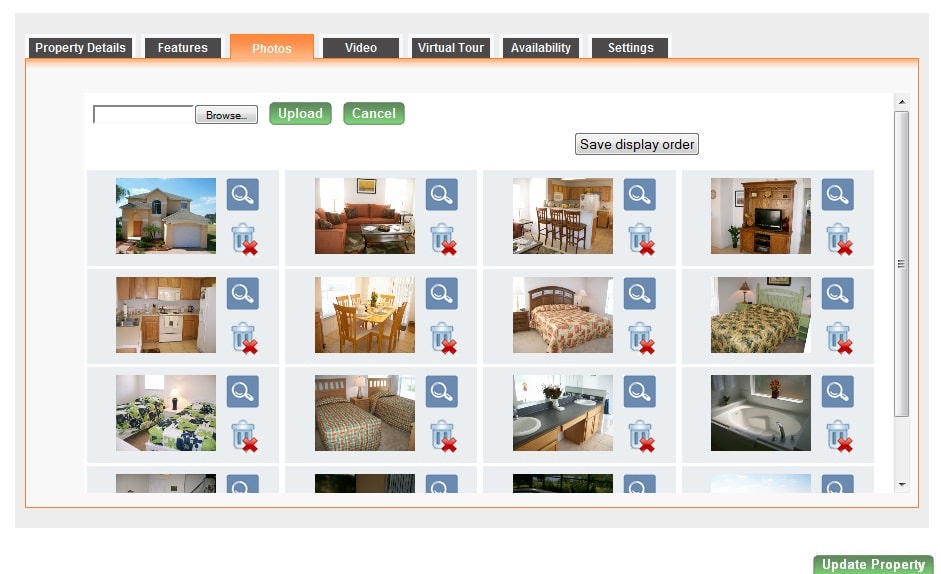Screen dimensions: 941x574
Task: Magnify the corner bathtub photo
Action: tap(838, 391)
